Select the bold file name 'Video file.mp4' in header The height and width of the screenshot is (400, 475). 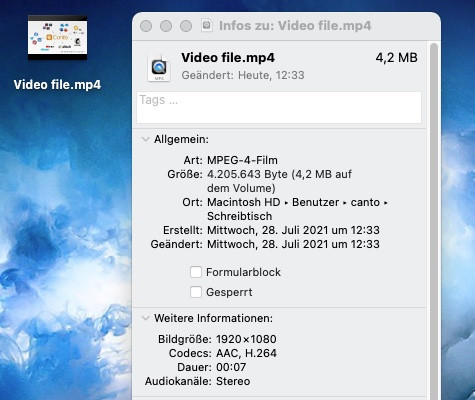228,58
